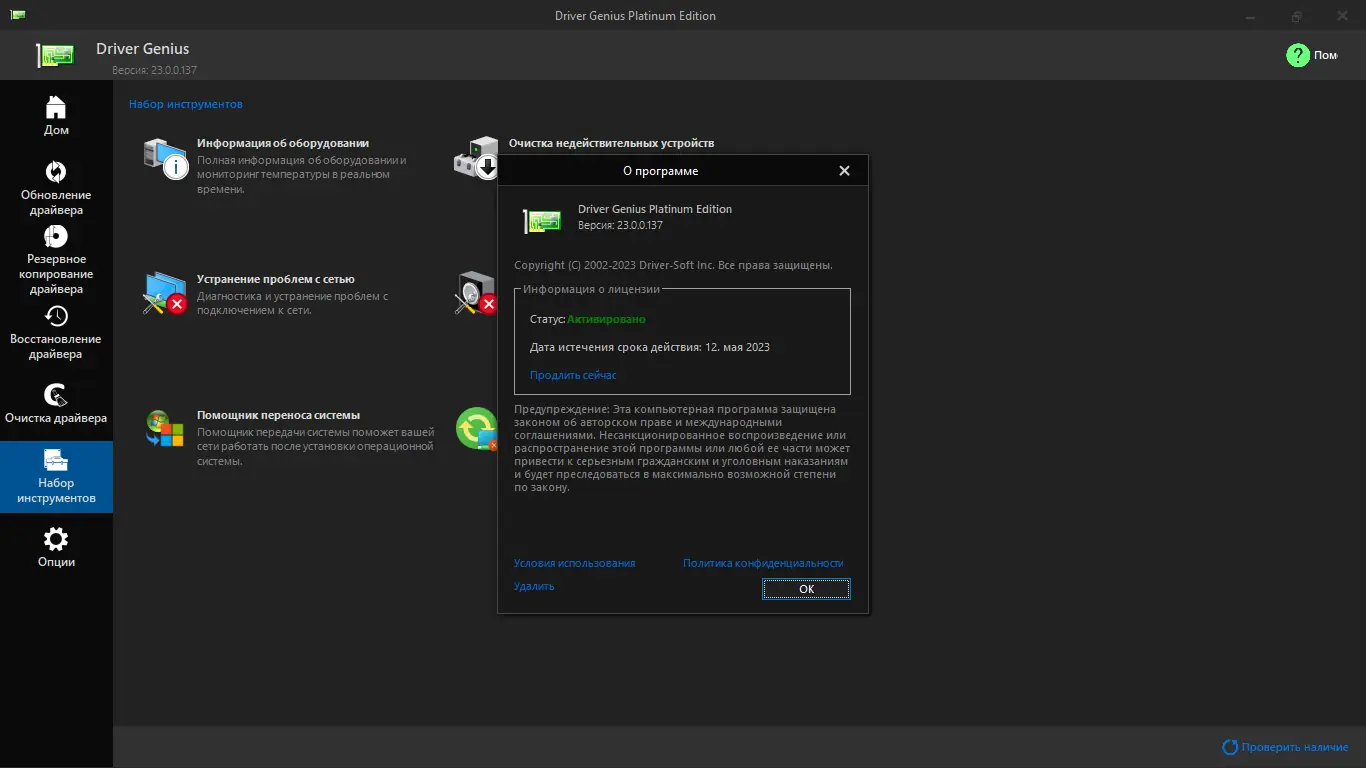Screen dimensions: 1366x768
Task: Open the Условия использования link
Action: tap(574, 563)
